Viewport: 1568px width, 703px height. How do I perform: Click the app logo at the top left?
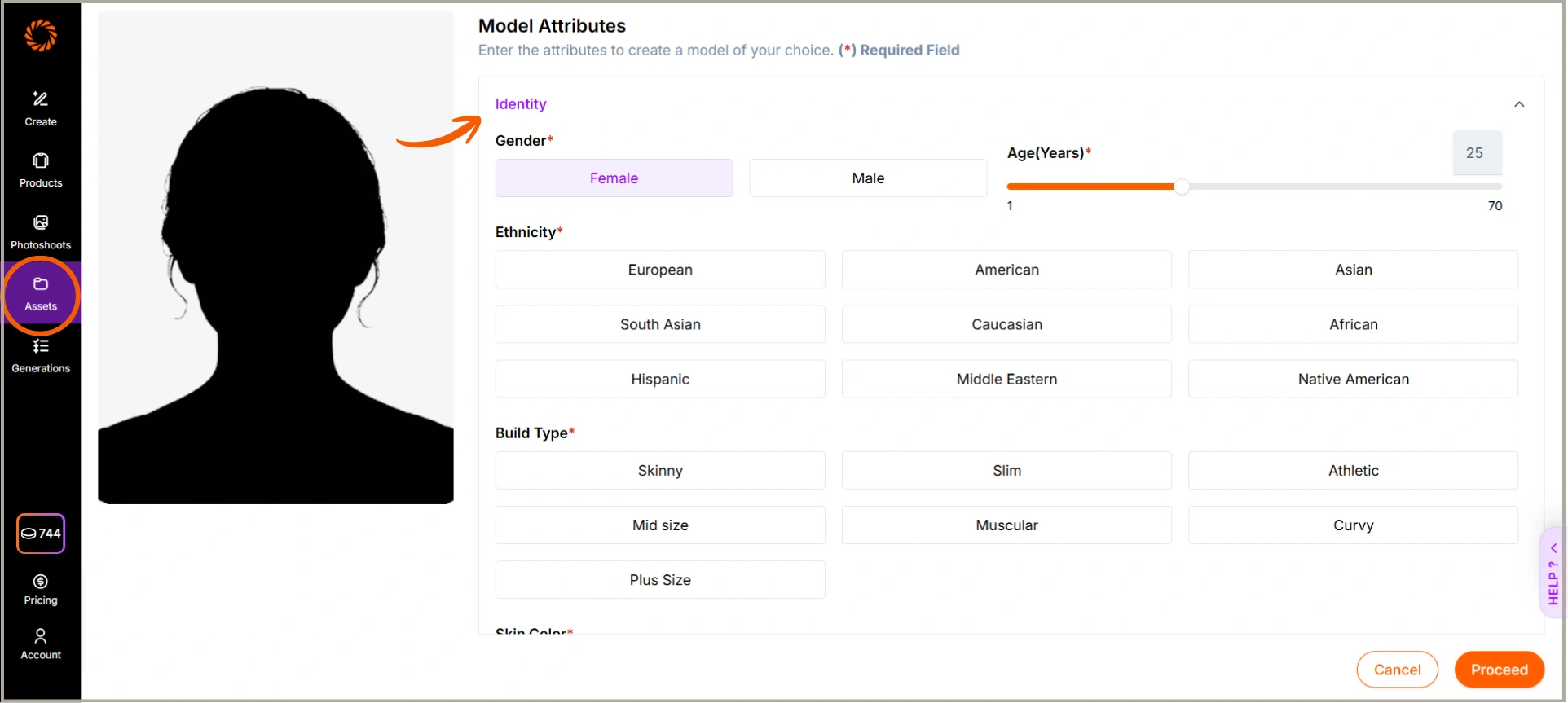click(42, 35)
